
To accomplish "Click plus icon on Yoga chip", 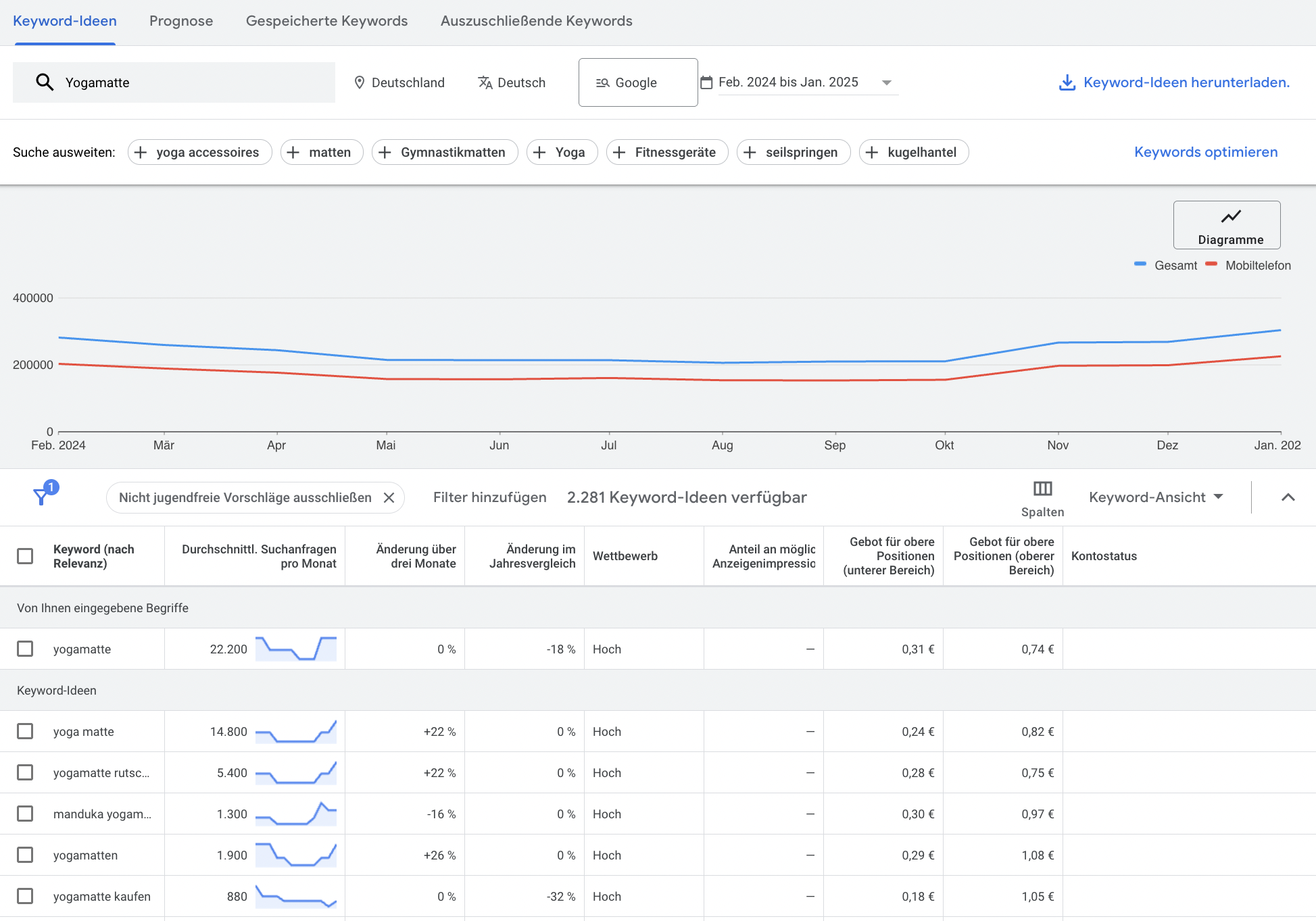I will [x=539, y=152].
